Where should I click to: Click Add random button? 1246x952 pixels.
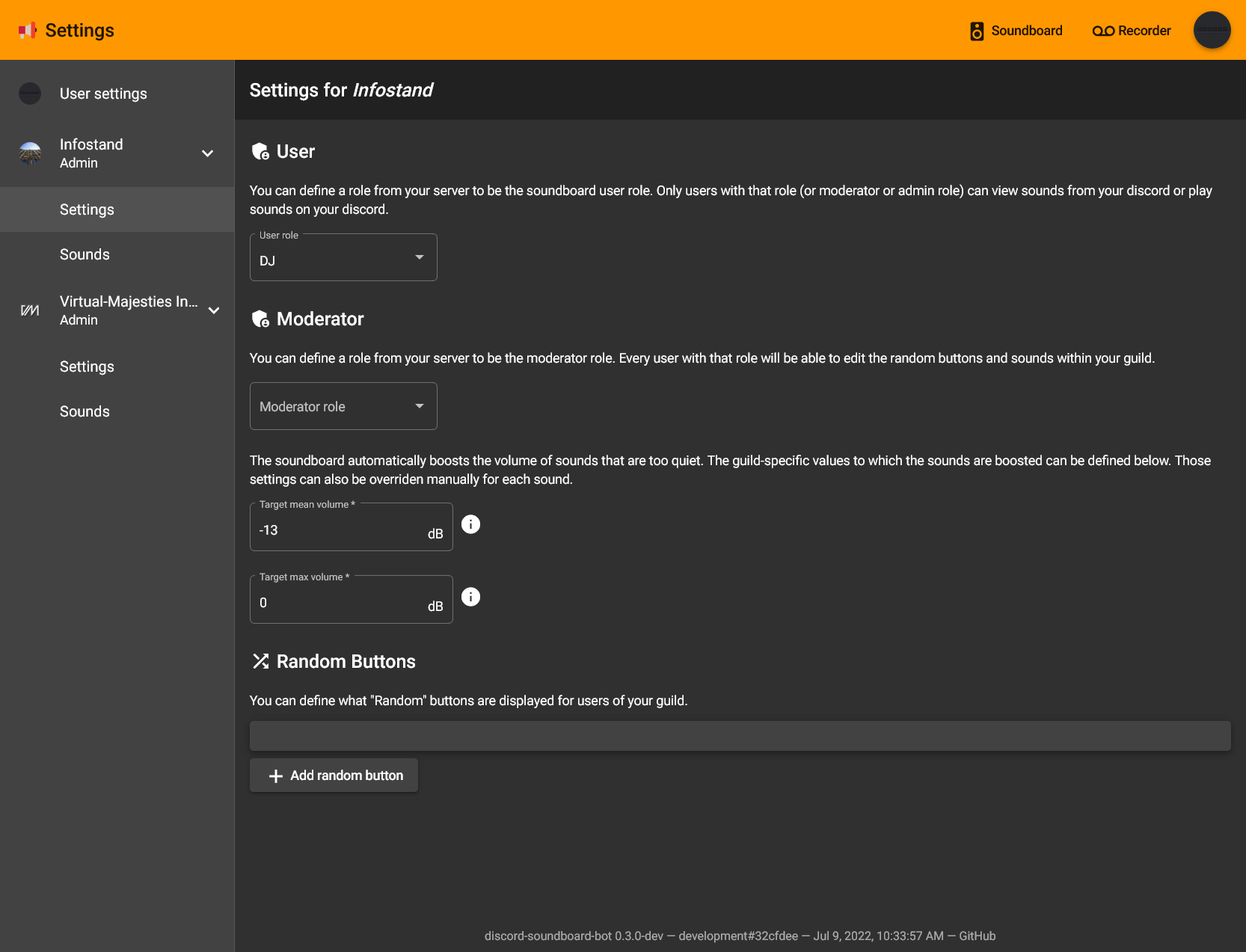(334, 776)
